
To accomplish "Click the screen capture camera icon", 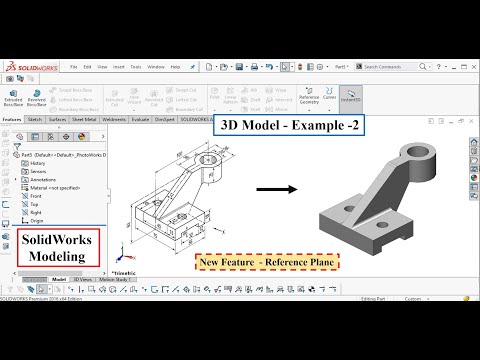I will [x=10, y=79].
